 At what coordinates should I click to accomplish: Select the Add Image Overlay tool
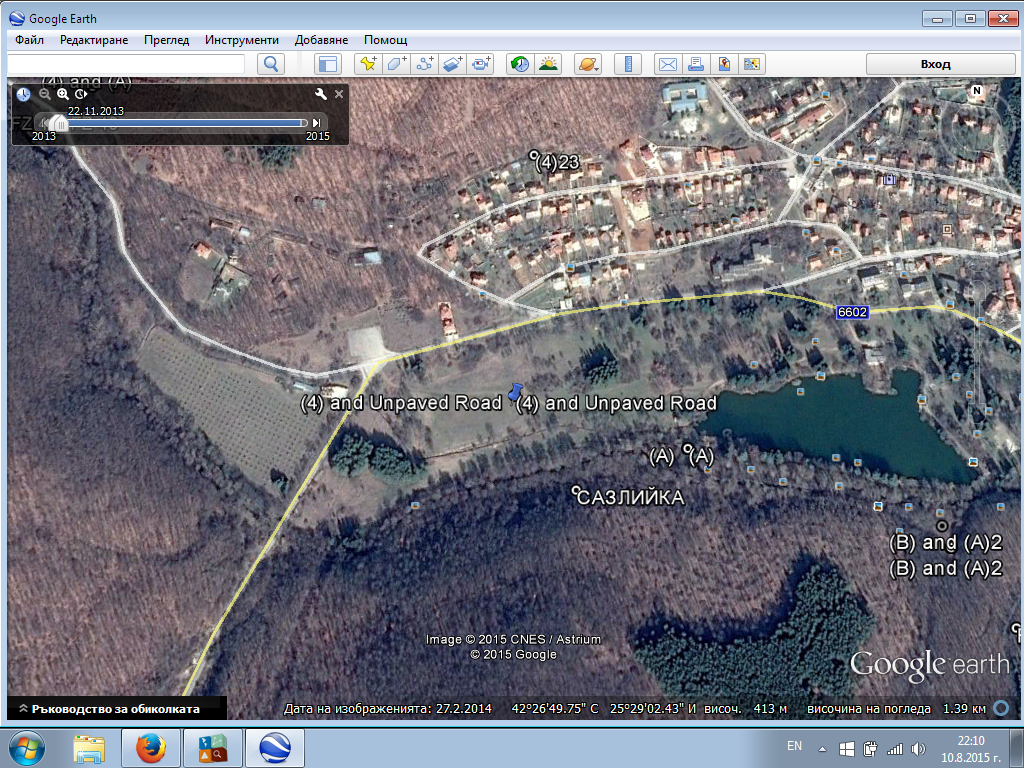(x=453, y=64)
